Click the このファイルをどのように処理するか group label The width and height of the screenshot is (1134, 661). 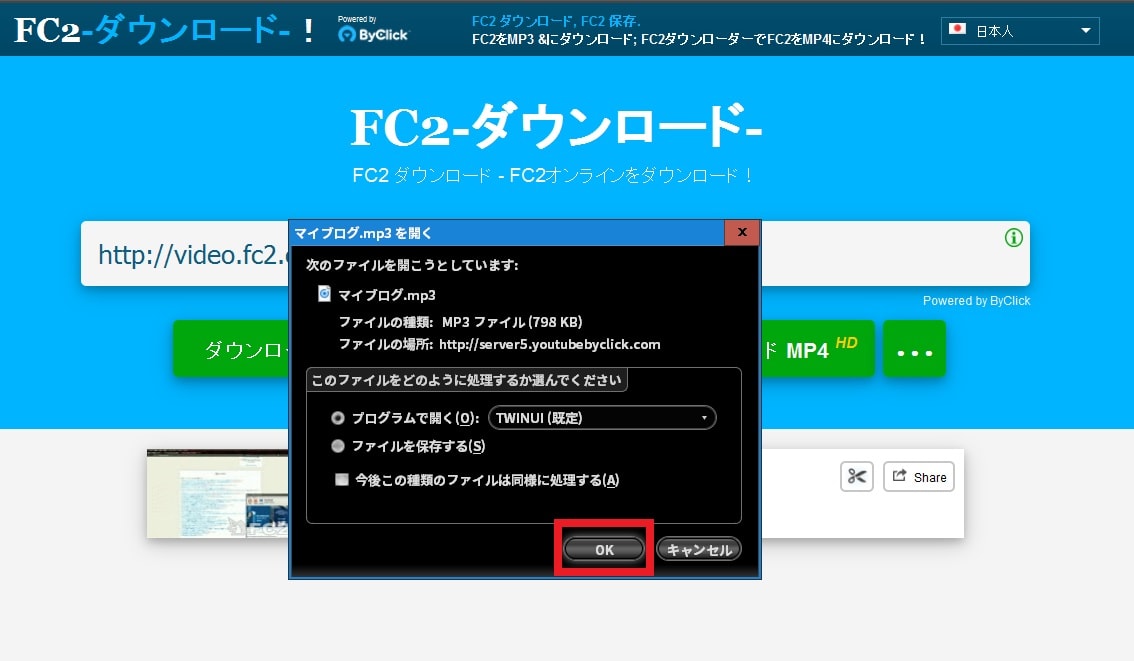pyautogui.click(x=466, y=380)
